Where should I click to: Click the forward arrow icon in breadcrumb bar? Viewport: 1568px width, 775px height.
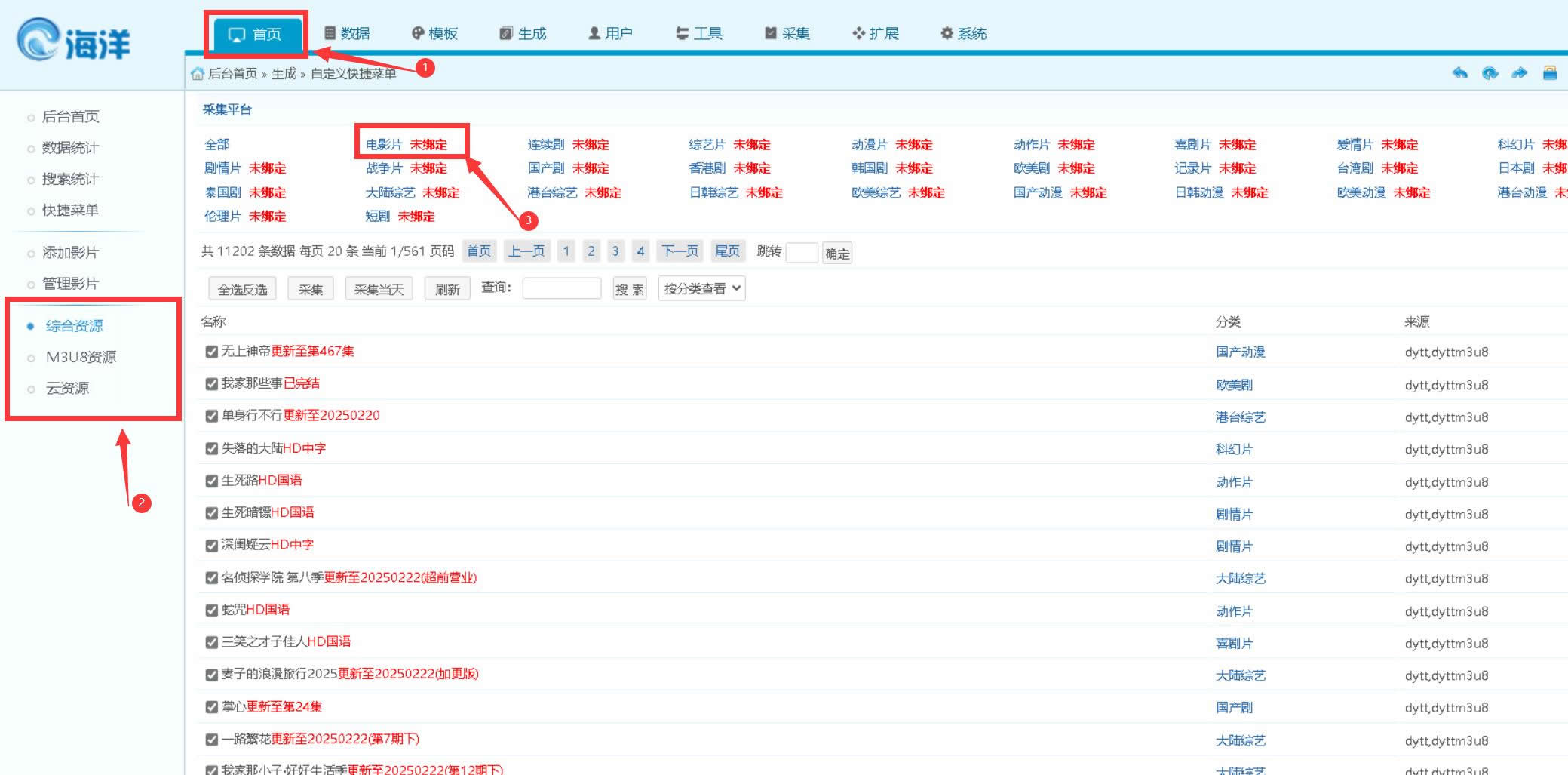click(1519, 73)
